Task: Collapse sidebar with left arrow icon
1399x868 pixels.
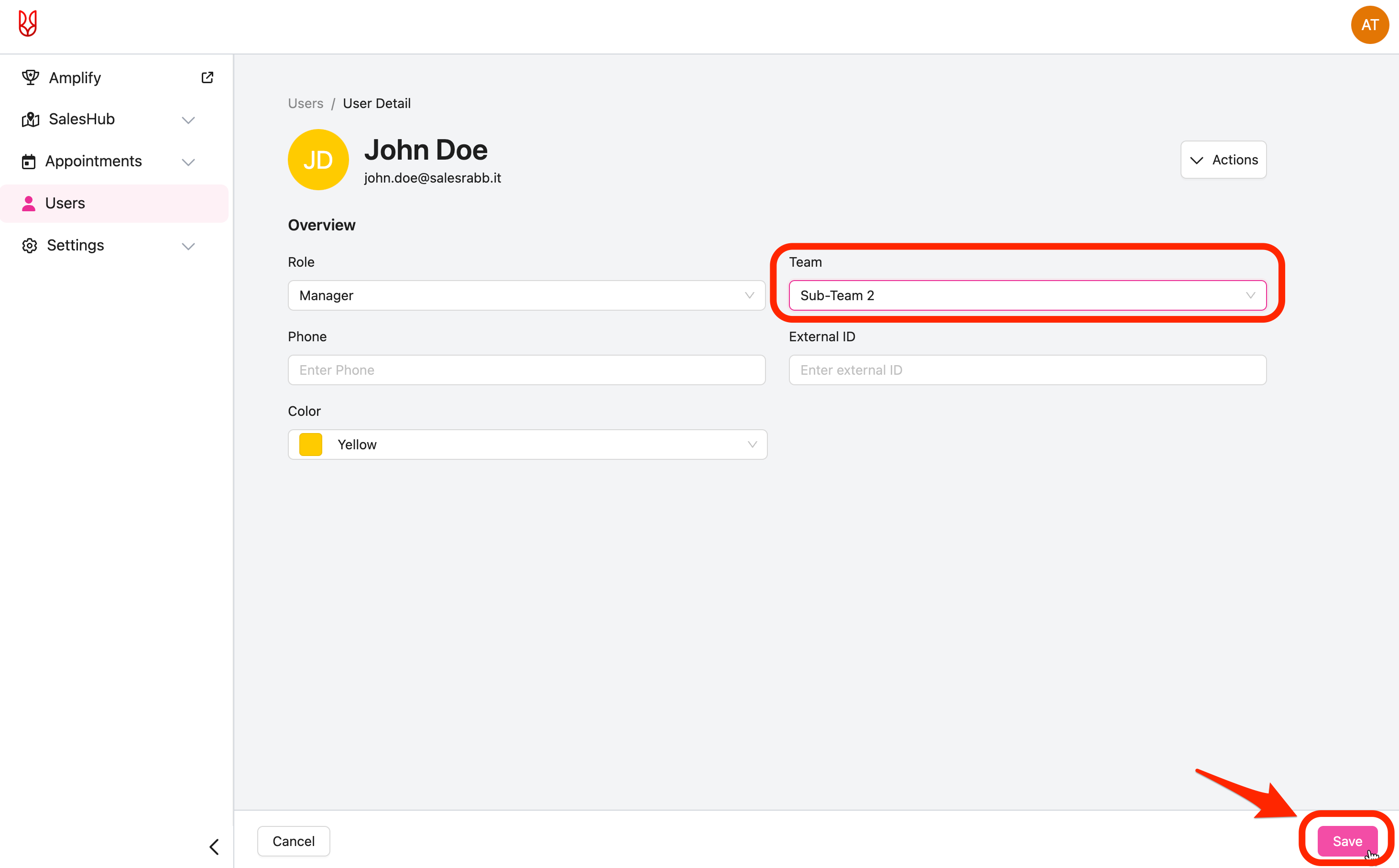Action: point(214,847)
